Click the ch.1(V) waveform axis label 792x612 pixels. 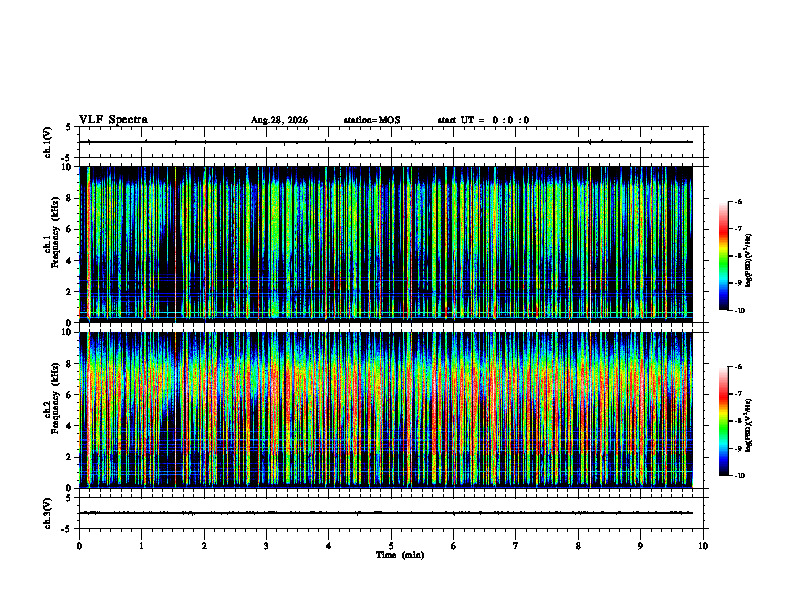[x=47, y=142]
